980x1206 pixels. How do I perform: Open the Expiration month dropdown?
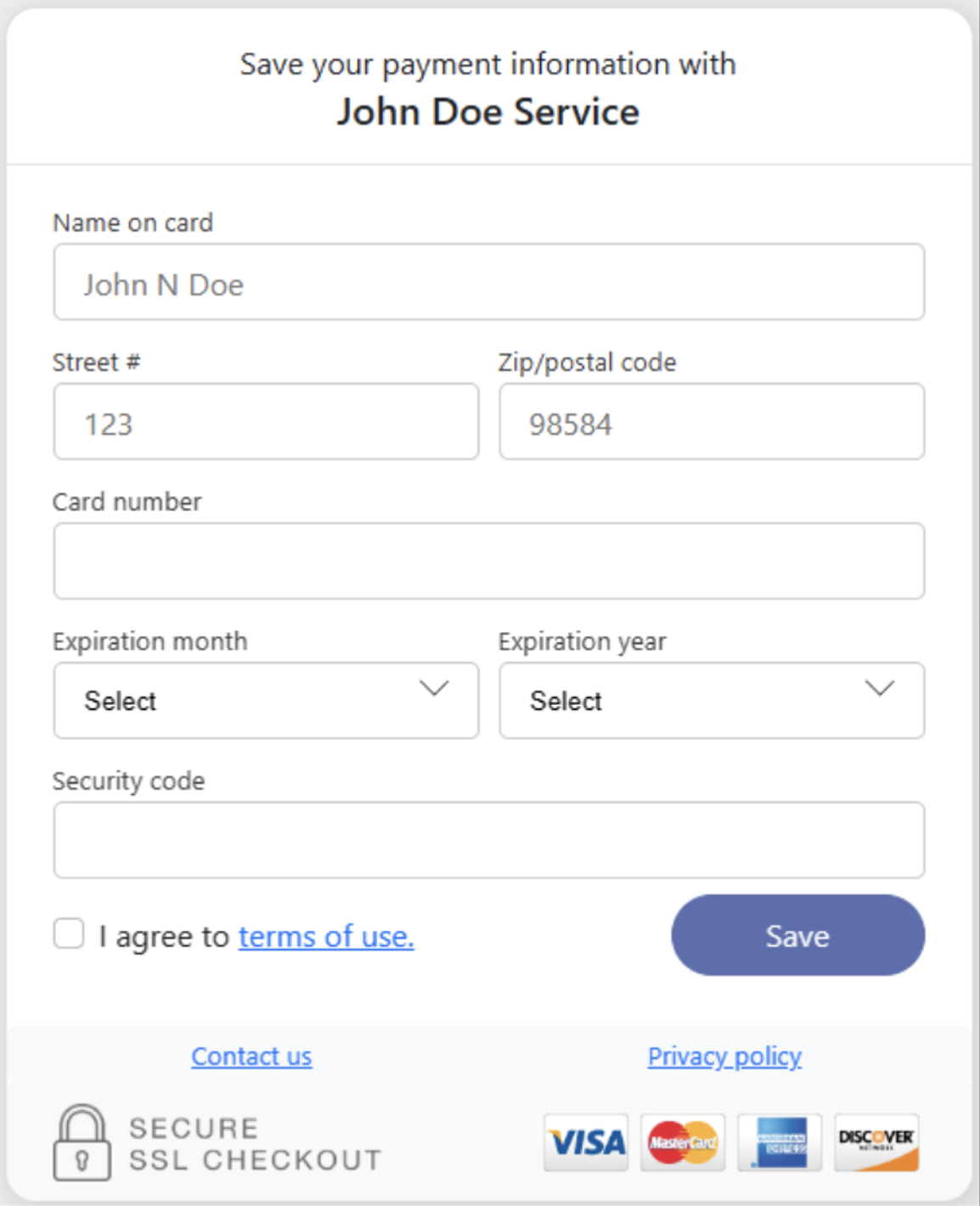click(265, 701)
